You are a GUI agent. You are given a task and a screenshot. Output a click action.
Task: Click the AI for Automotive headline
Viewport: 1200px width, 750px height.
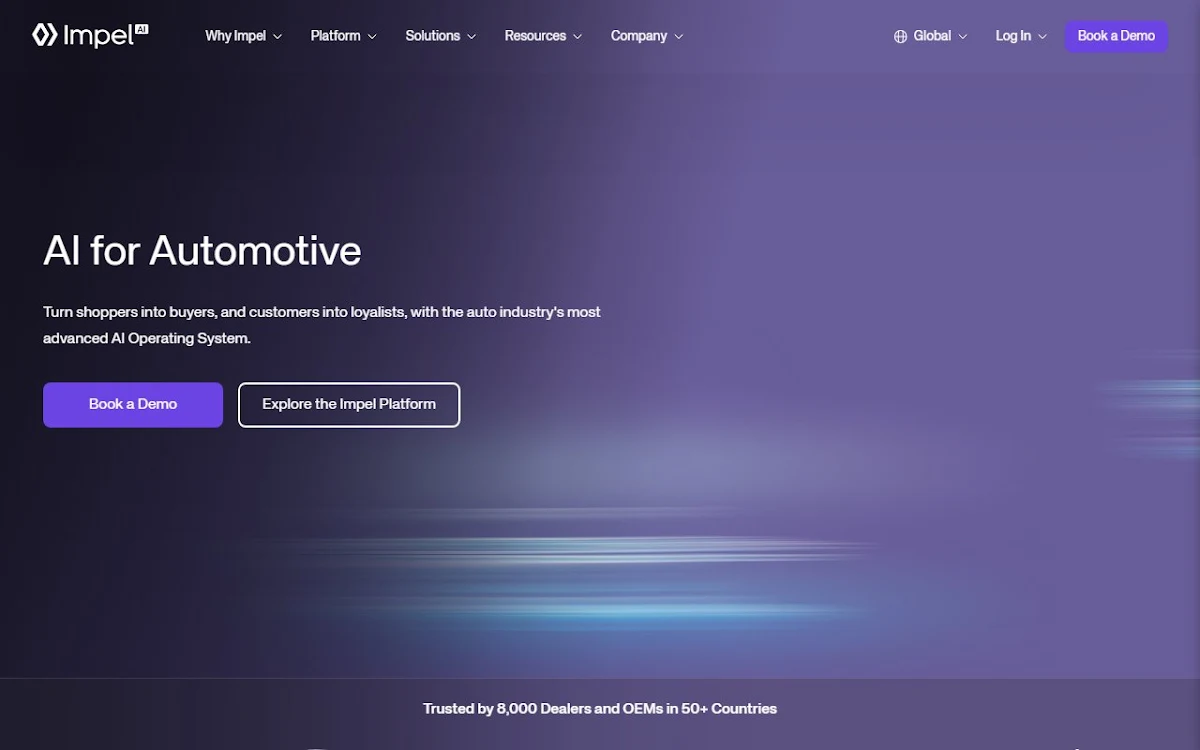tap(202, 250)
